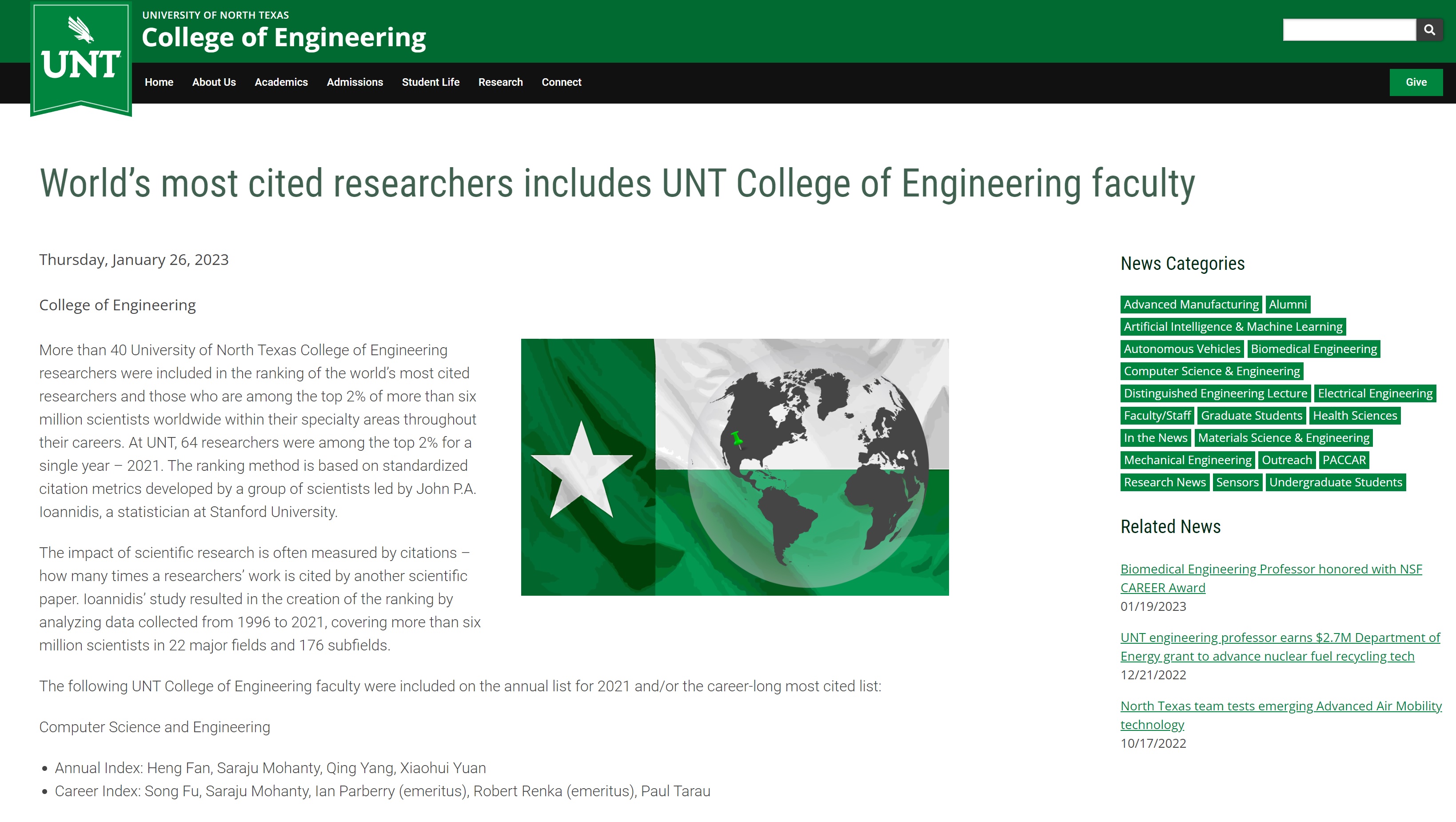Open North Texas Advanced Air Mobility article
This screenshot has width=1456, height=822.
[1281, 715]
